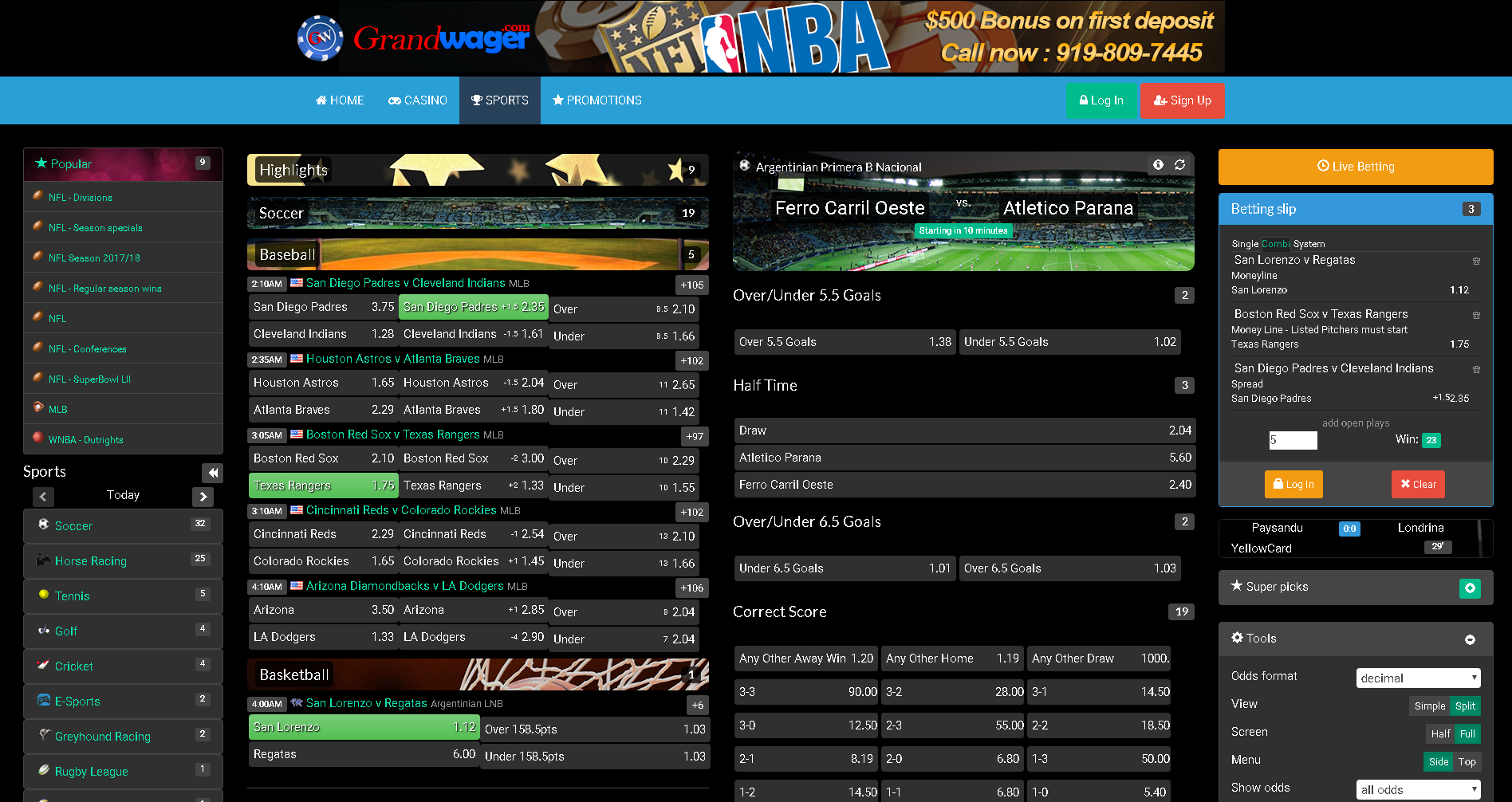Select 'Over 5.5 Goals' at 1.38

(x=845, y=342)
